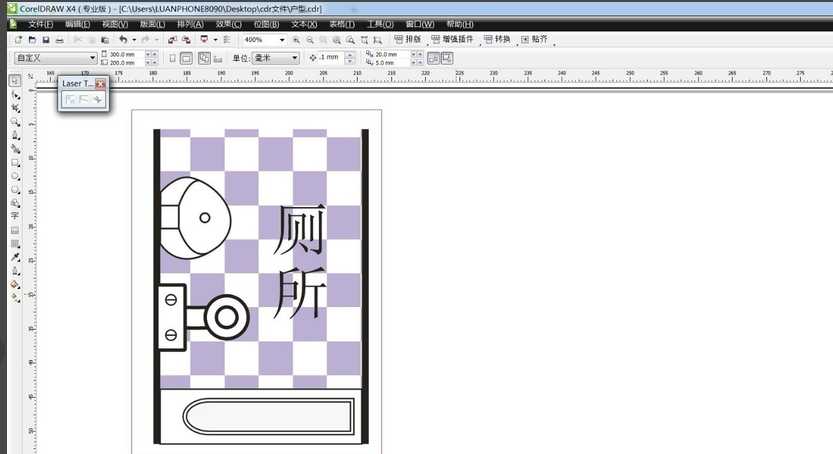Open the 400% zoom level dropdown
Image resolution: width=833 pixels, height=454 pixels.
coord(282,40)
